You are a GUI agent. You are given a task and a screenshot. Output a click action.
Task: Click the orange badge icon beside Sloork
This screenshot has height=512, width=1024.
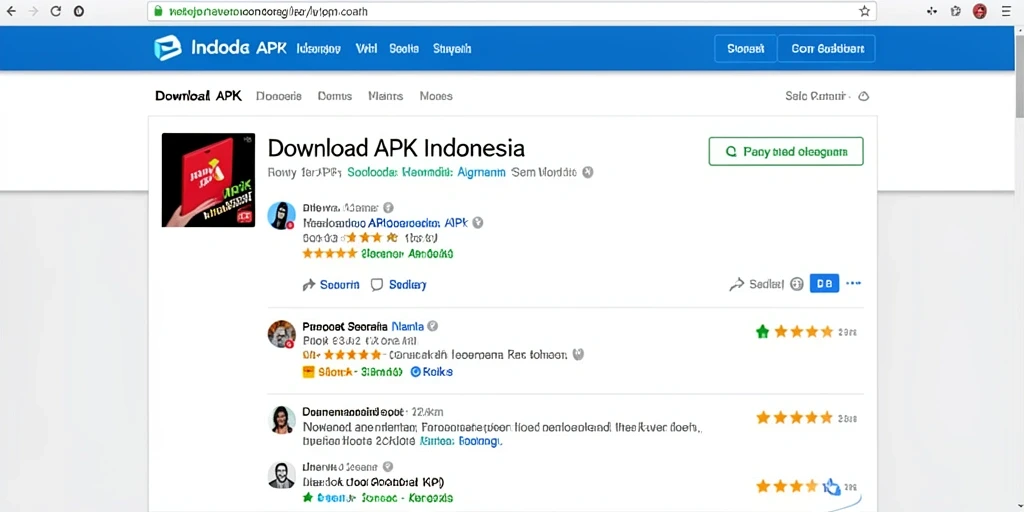pos(309,372)
